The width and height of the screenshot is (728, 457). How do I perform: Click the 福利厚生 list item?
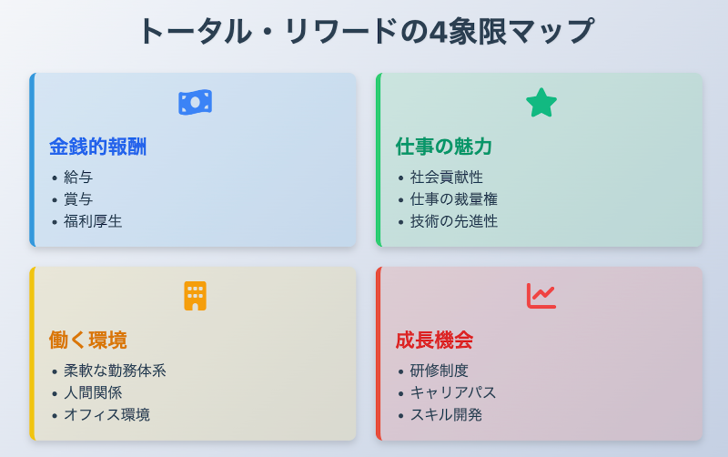tap(93, 221)
